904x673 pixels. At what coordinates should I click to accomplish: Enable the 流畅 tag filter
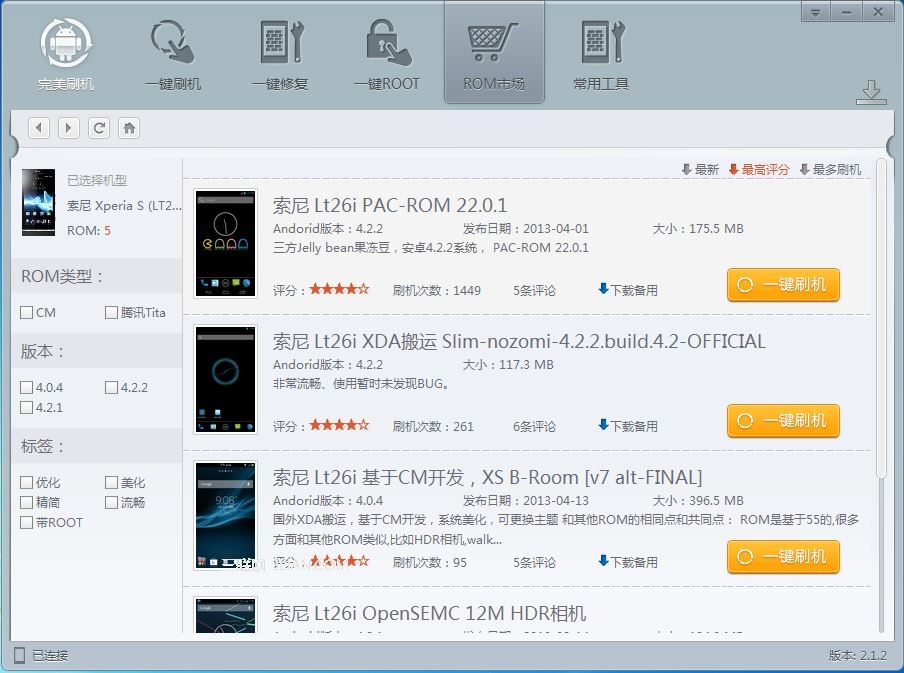click(x=111, y=502)
